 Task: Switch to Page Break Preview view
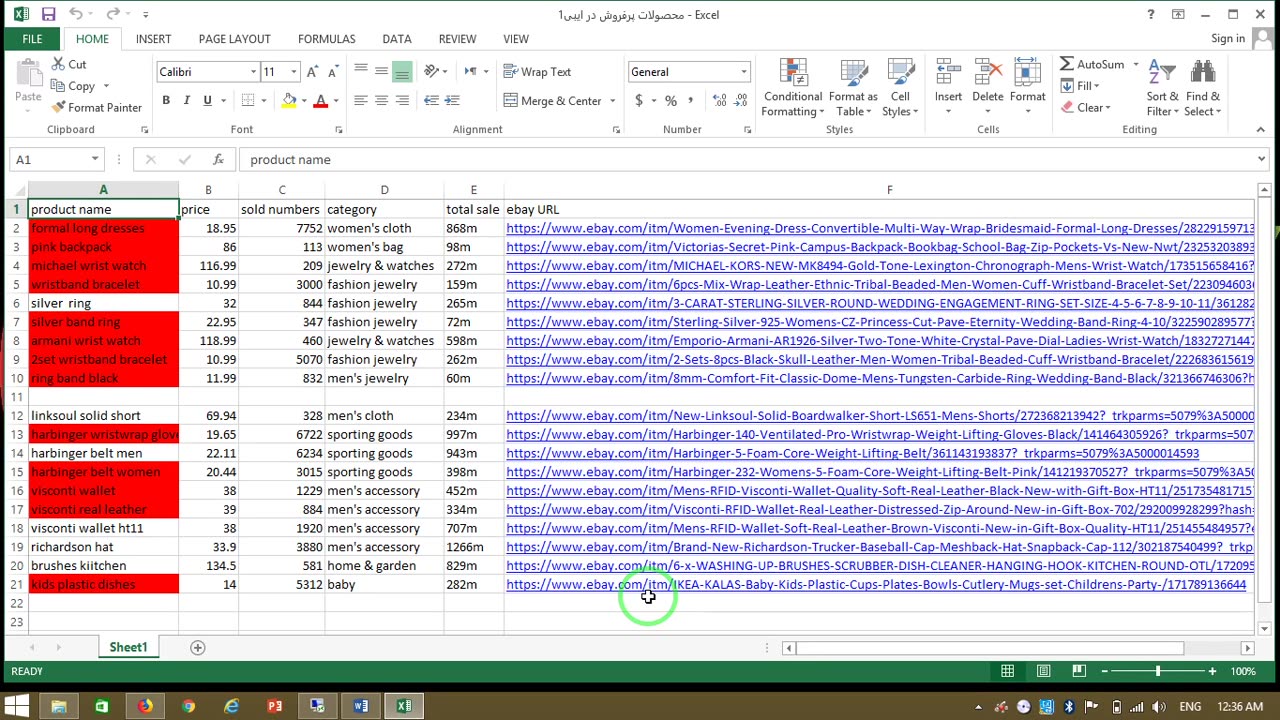coord(1078,671)
